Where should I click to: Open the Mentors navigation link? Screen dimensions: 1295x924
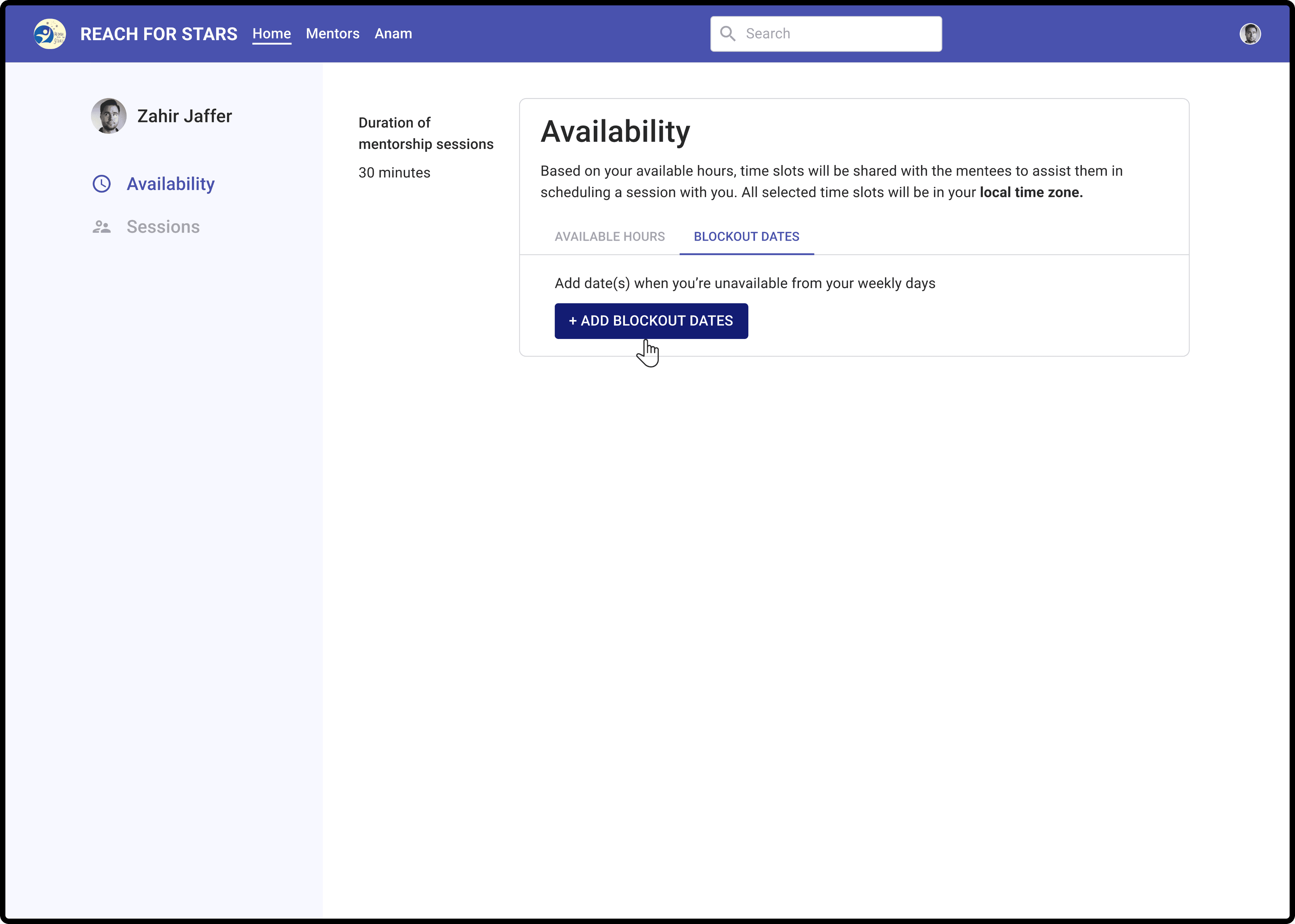pyautogui.click(x=332, y=34)
